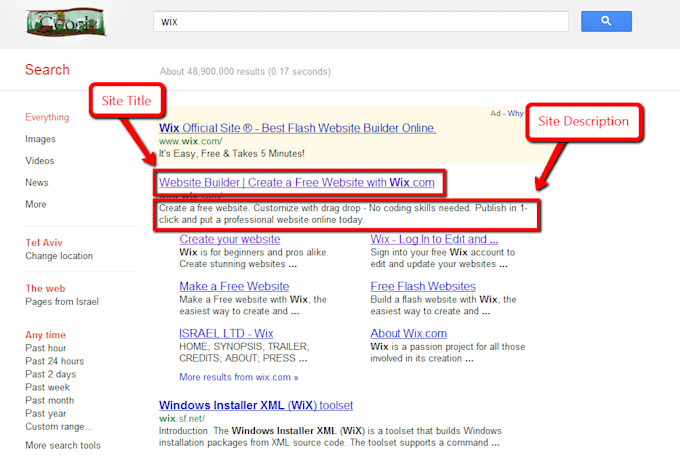This screenshot has width=680, height=461.
Task: Open the Wix - Log In to Edit sitelink
Action: point(434,239)
